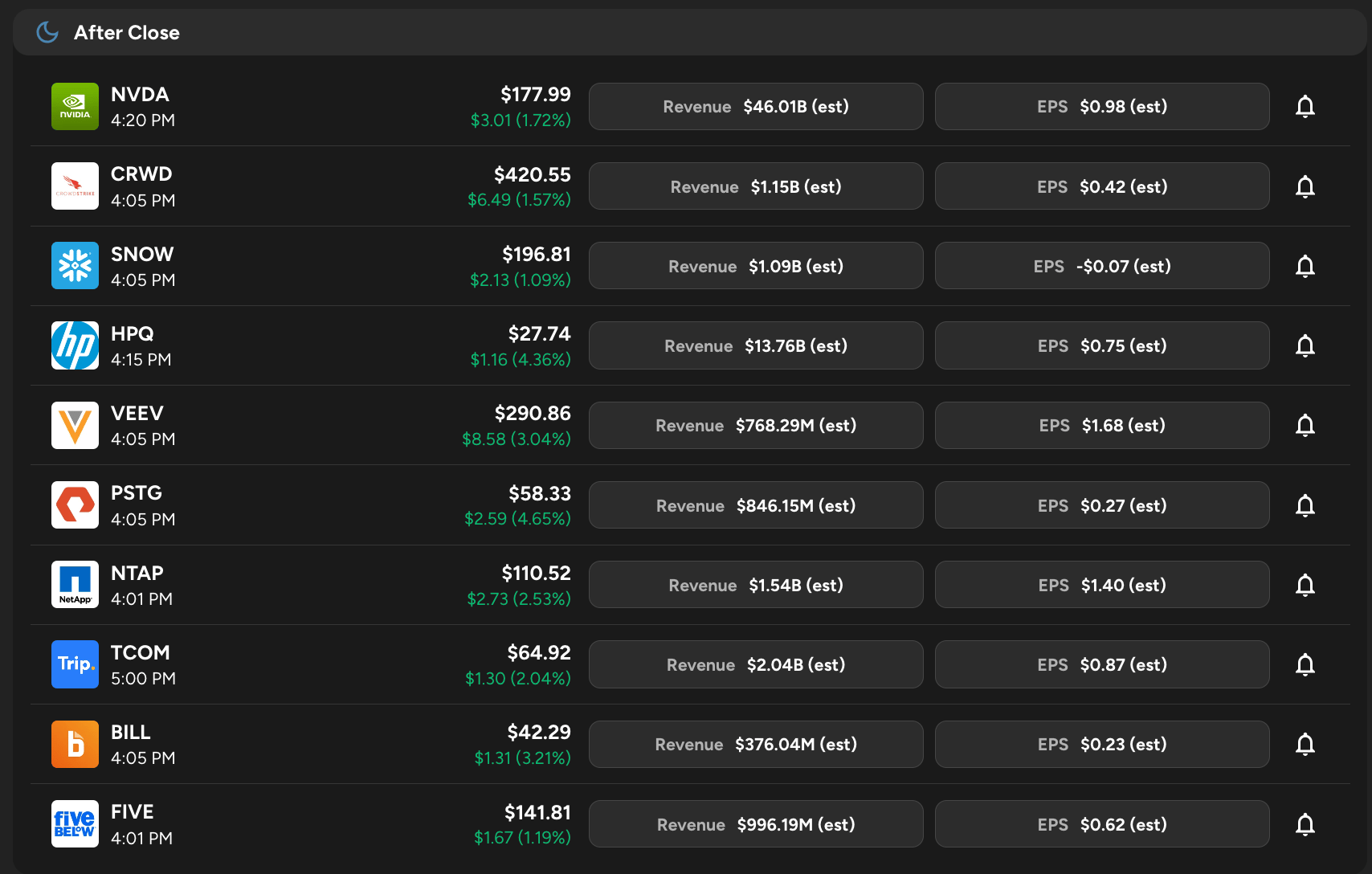Click HPQ EPS $0.75 estimate
Viewport: 1372px width, 874px height.
pyautogui.click(x=1102, y=345)
